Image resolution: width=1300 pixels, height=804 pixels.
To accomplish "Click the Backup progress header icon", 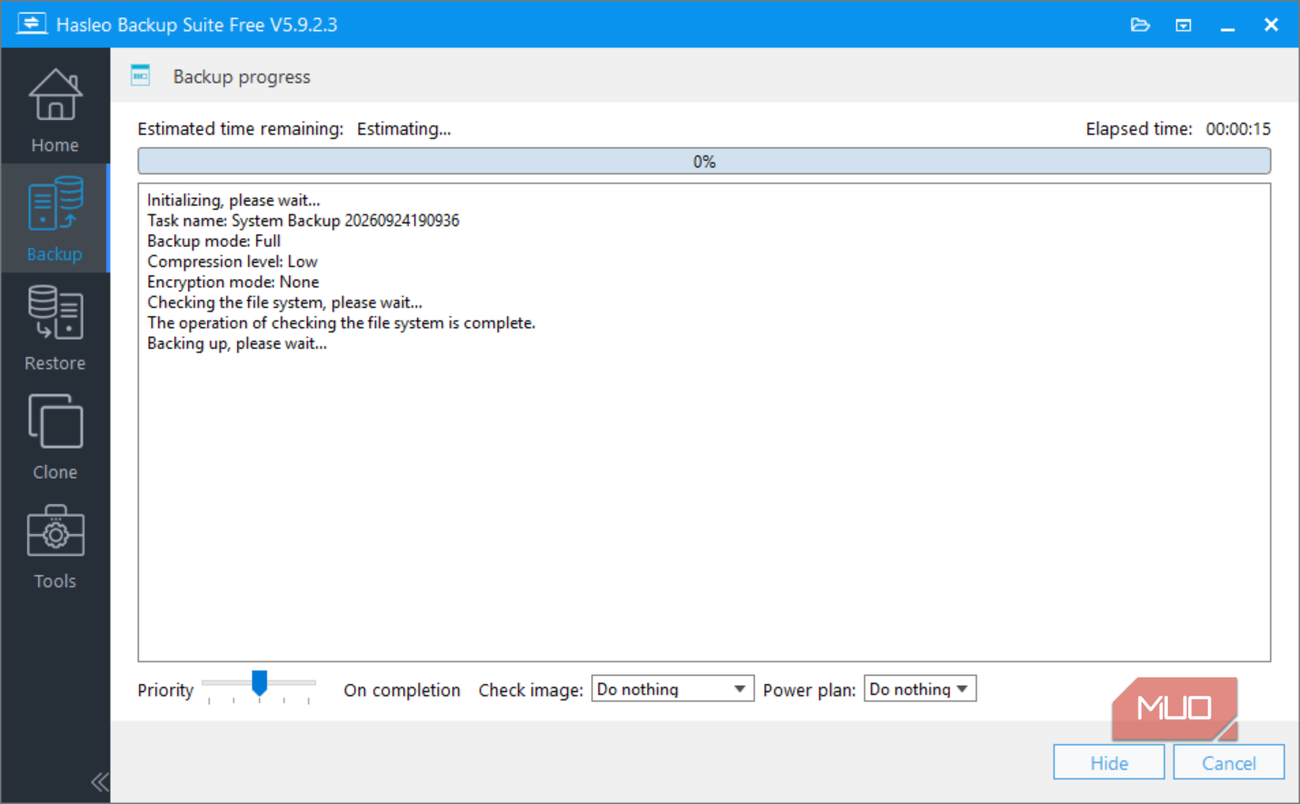I will click(141, 76).
